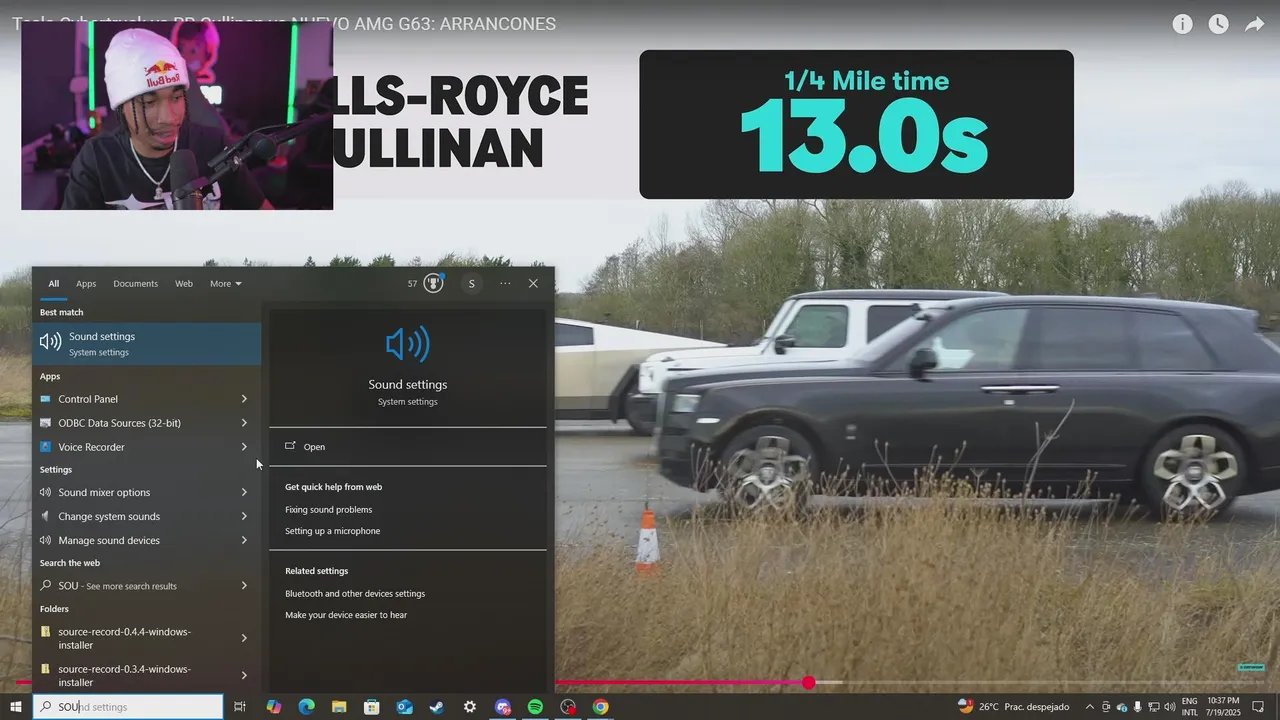
Task: Open the three-dot options menu in search panel
Action: click(x=505, y=284)
